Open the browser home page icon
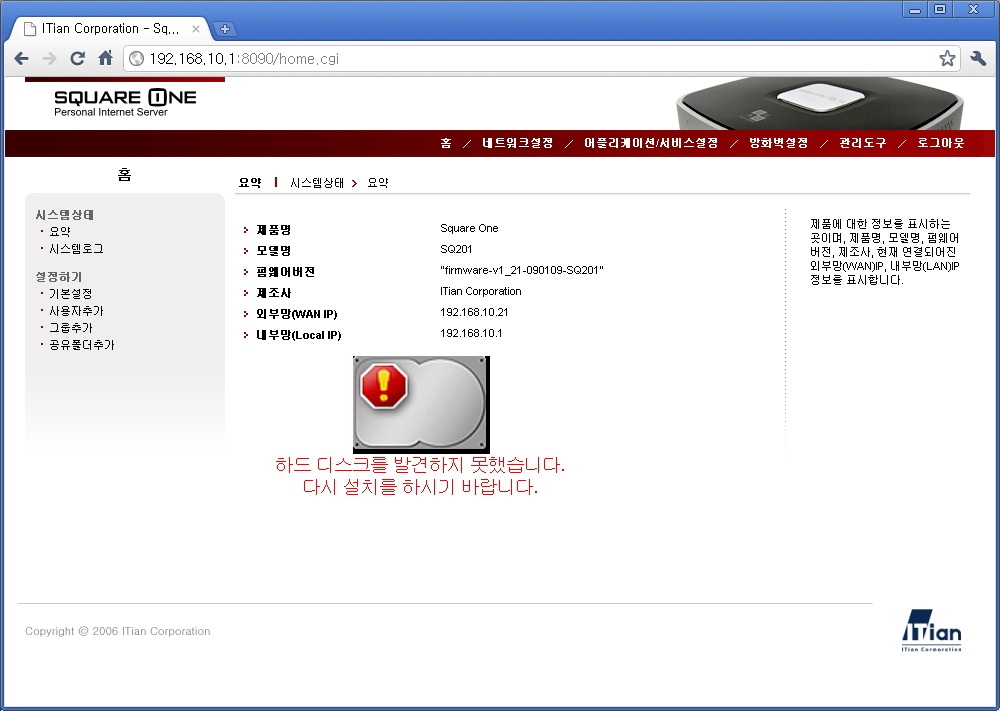This screenshot has width=1000, height=711. pyautogui.click(x=105, y=59)
